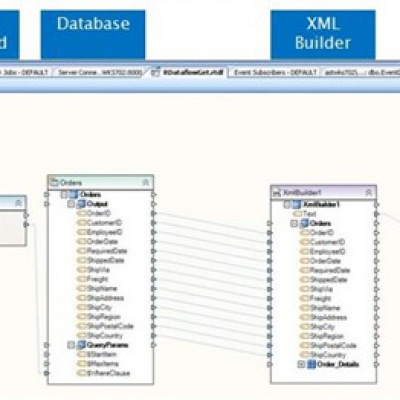
Task: Switch to the Server Connections tab
Action: point(100,72)
